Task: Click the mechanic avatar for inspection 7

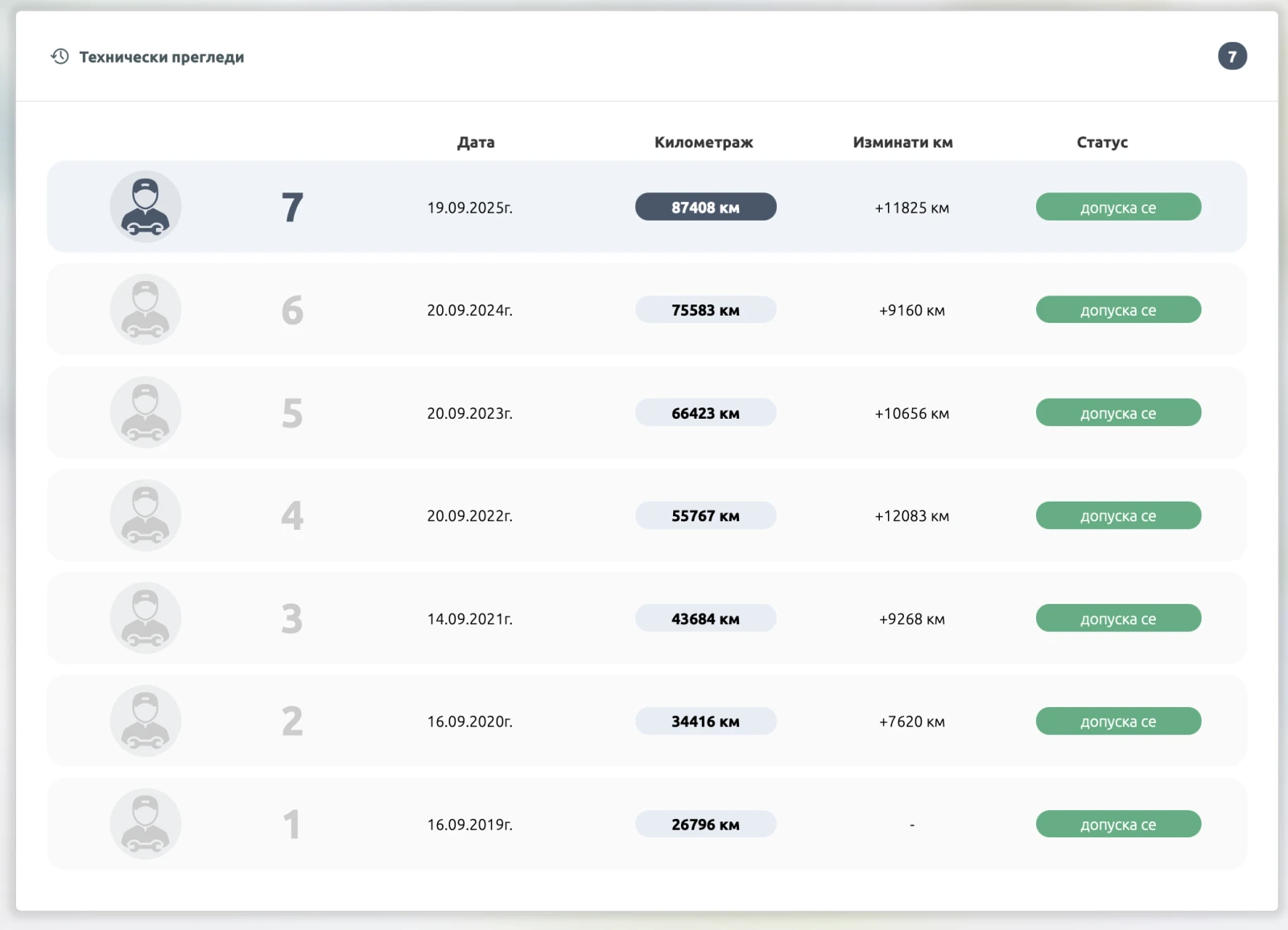Action: click(146, 207)
